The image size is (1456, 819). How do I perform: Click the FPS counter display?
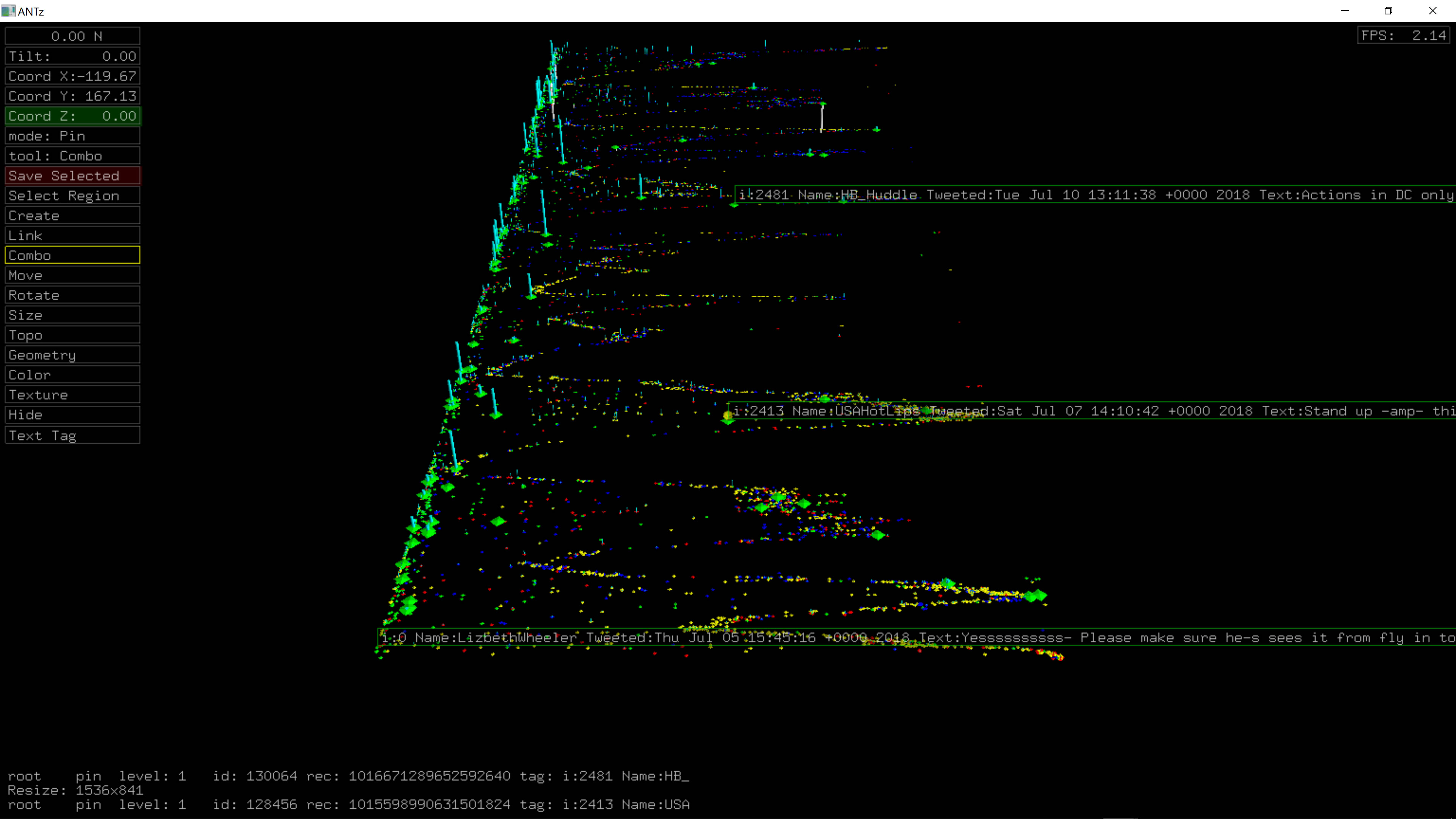pyautogui.click(x=1403, y=36)
